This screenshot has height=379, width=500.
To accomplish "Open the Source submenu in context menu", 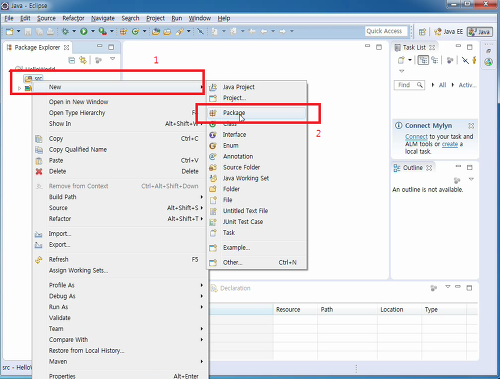I will click(120, 208).
